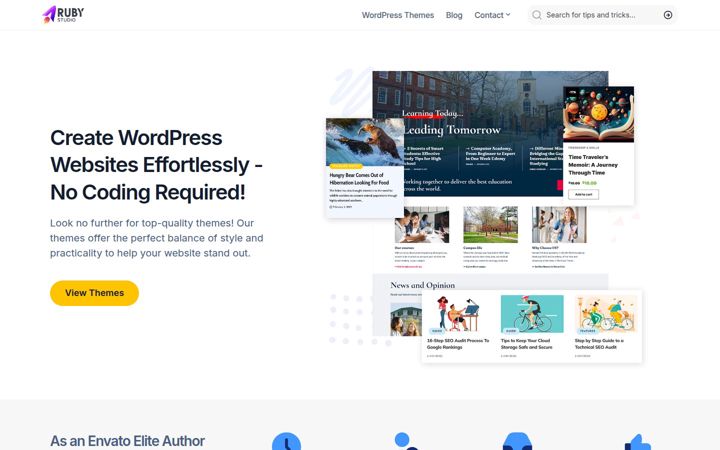Click the 'As an Envato Elite Author' heading
Screen dimensions: 720x450
pos(127,441)
